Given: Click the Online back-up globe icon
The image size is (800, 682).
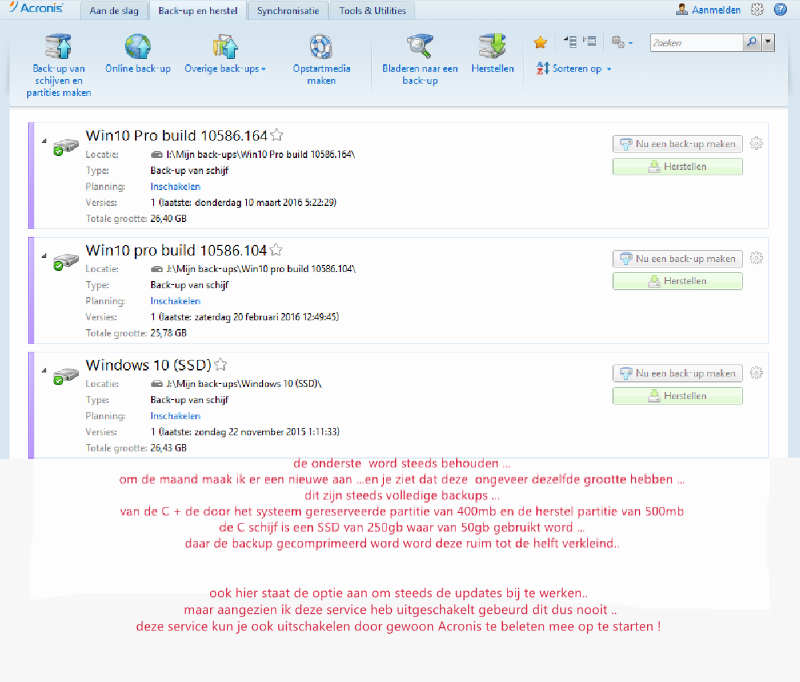Looking at the screenshot, I should (137, 47).
